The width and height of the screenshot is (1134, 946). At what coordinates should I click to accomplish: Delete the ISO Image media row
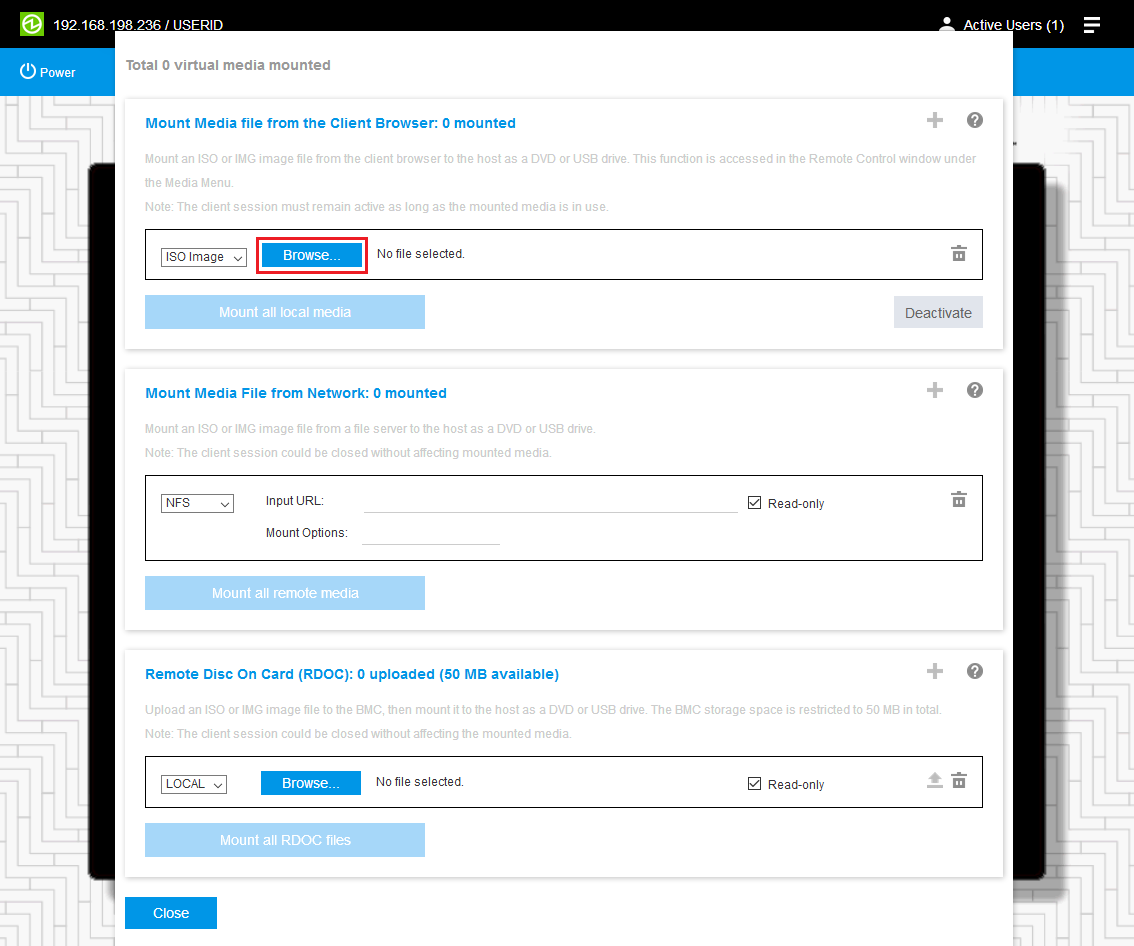click(958, 254)
